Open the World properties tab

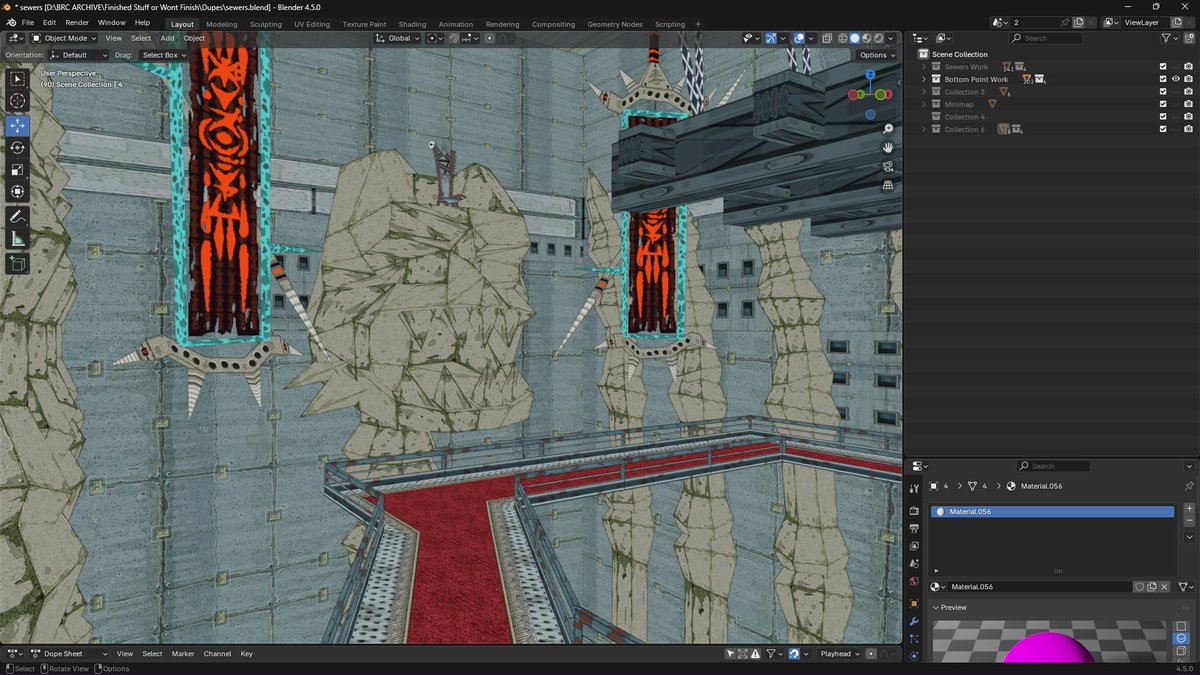pos(914,581)
